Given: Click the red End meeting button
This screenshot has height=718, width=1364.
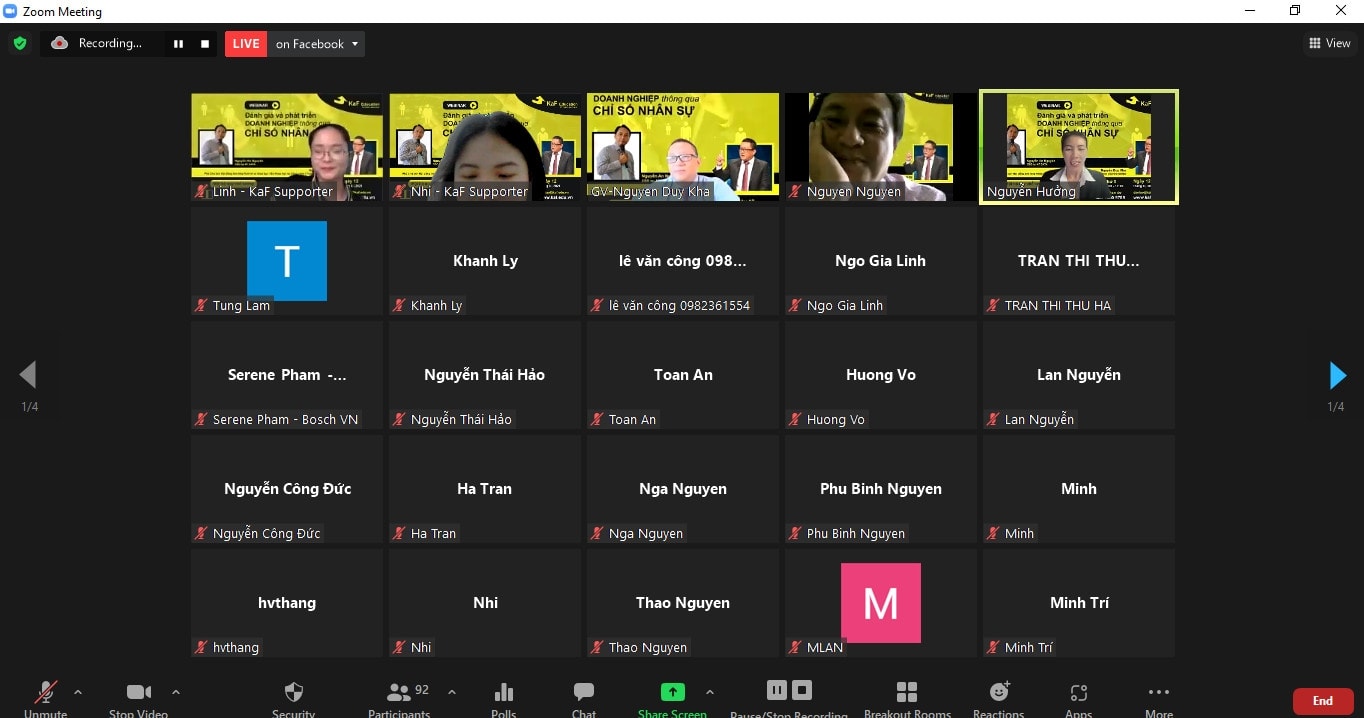Looking at the screenshot, I should pos(1323,701).
